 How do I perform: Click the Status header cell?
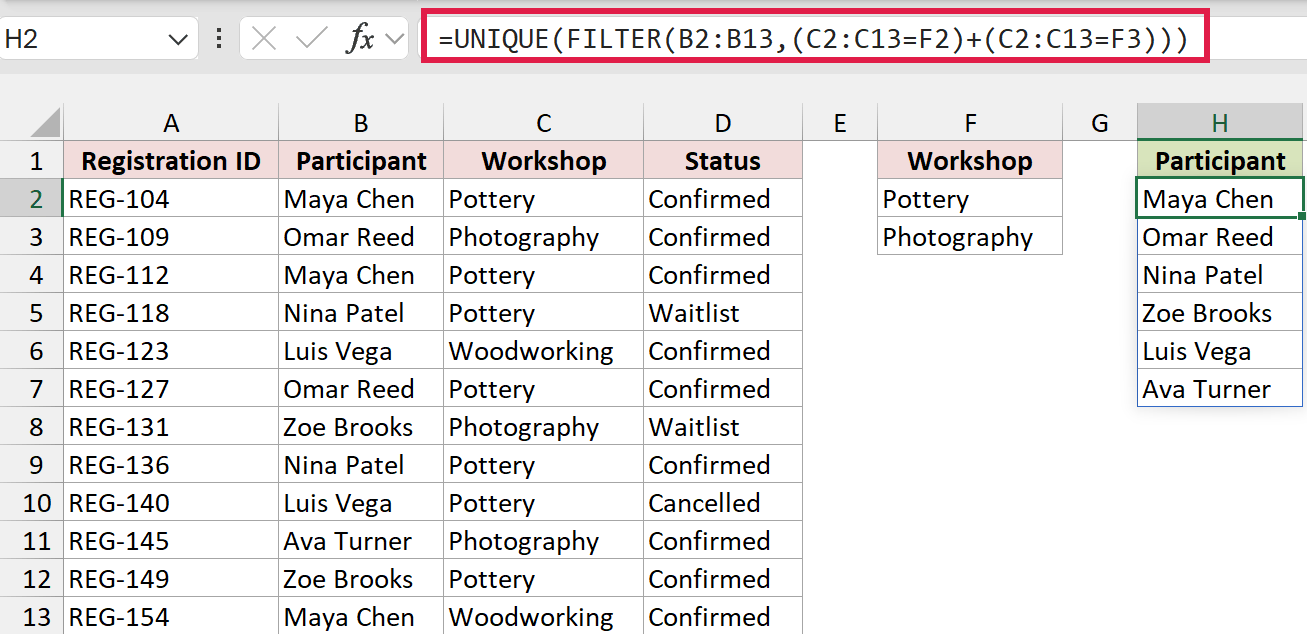pyautogui.click(x=723, y=161)
